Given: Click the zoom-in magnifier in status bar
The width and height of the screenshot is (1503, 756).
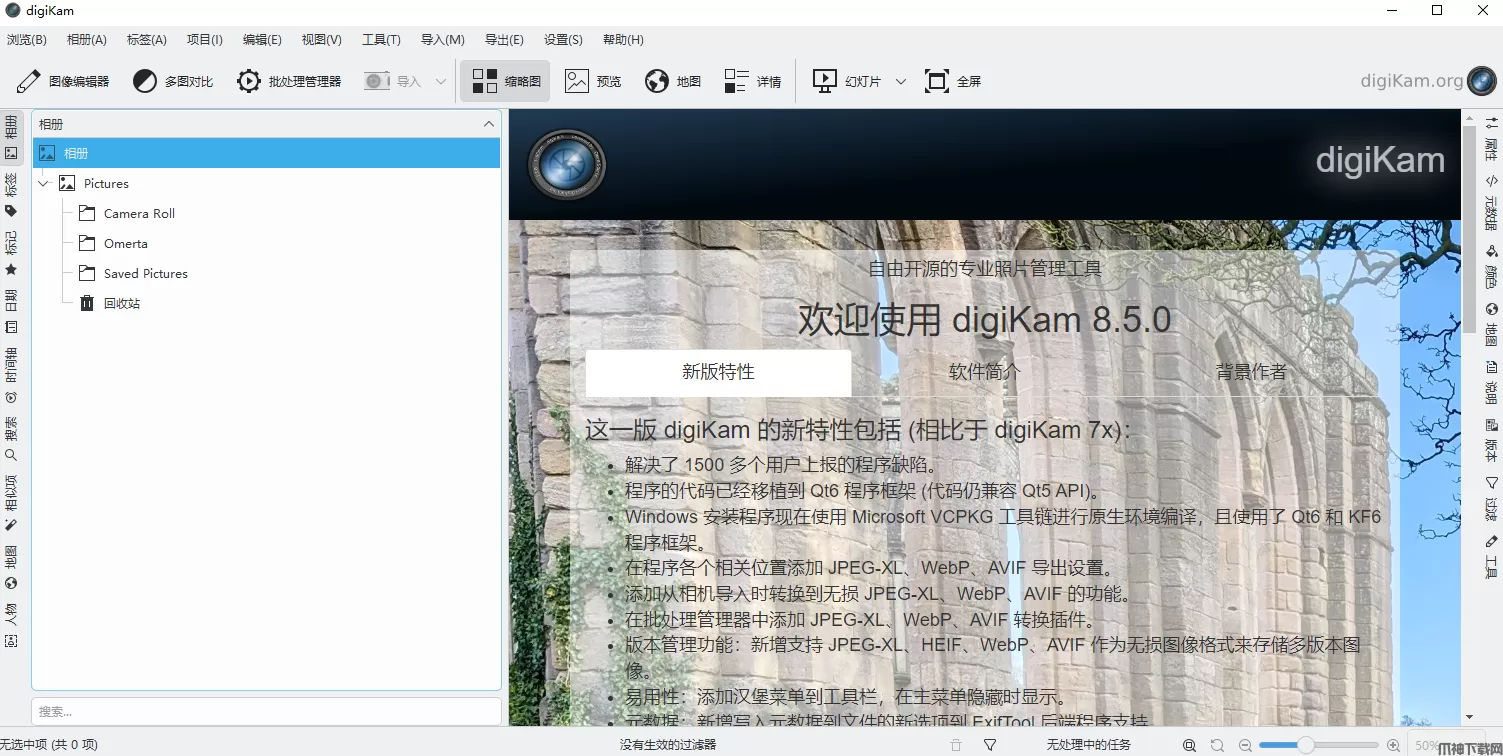Looking at the screenshot, I should pyautogui.click(x=1393, y=745).
